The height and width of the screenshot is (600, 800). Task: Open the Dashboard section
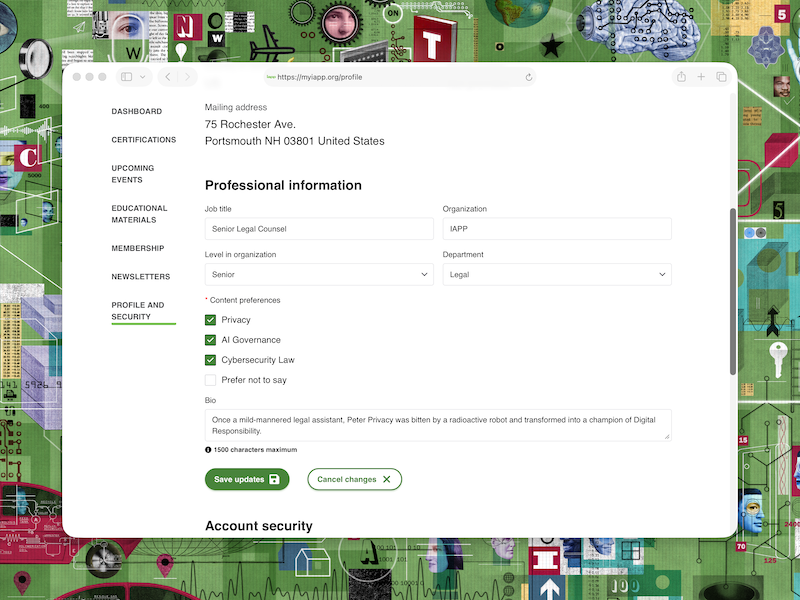(137, 111)
